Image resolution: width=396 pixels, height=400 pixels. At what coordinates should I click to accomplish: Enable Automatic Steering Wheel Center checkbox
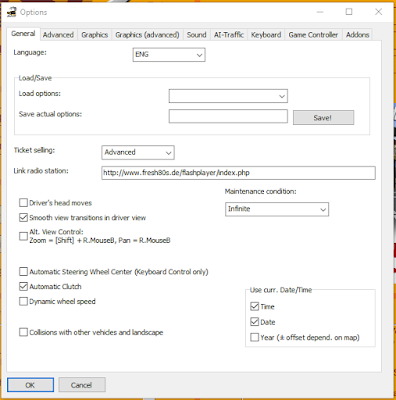(x=23, y=272)
